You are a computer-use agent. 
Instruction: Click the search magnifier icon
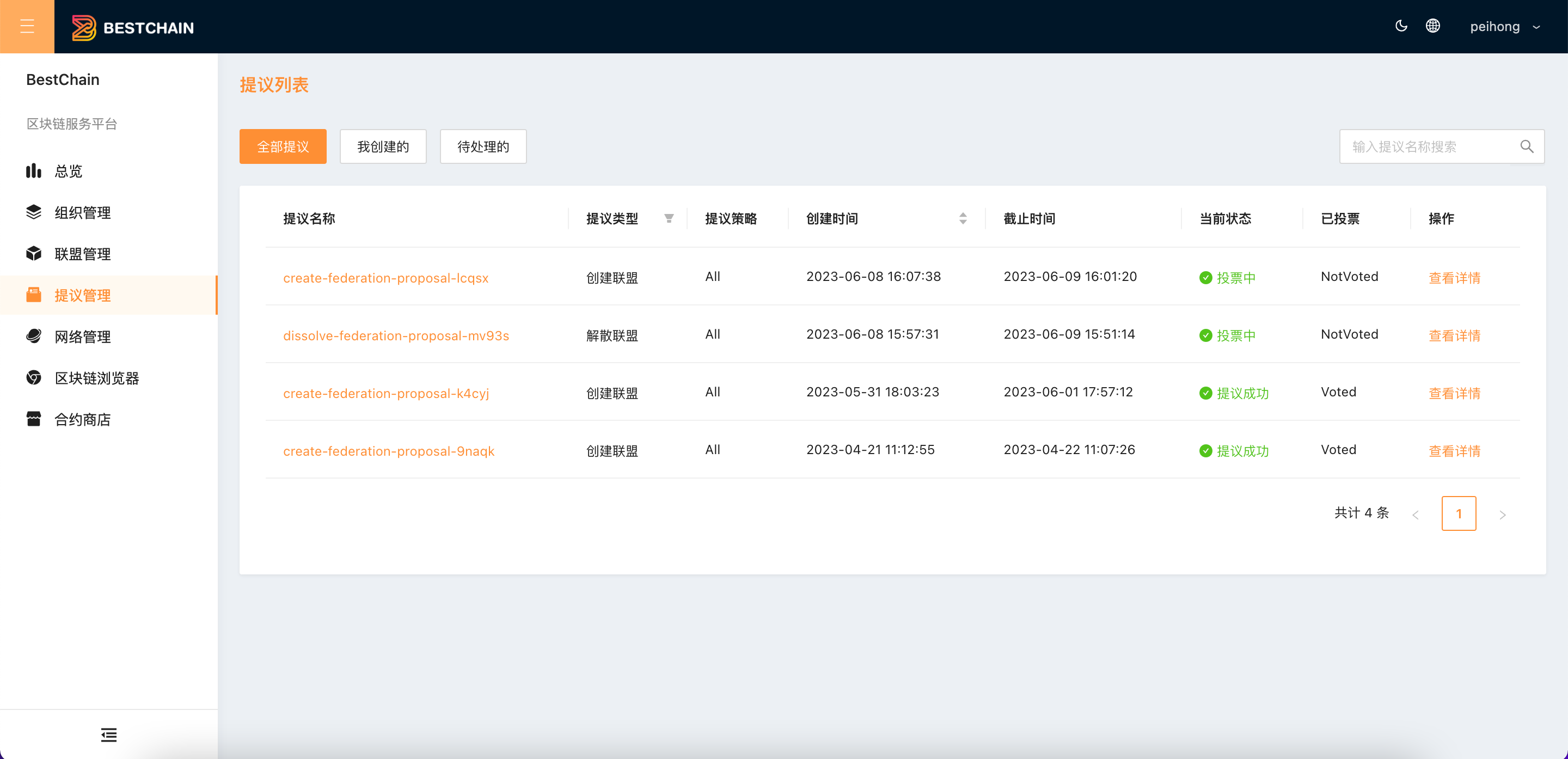click(1527, 146)
